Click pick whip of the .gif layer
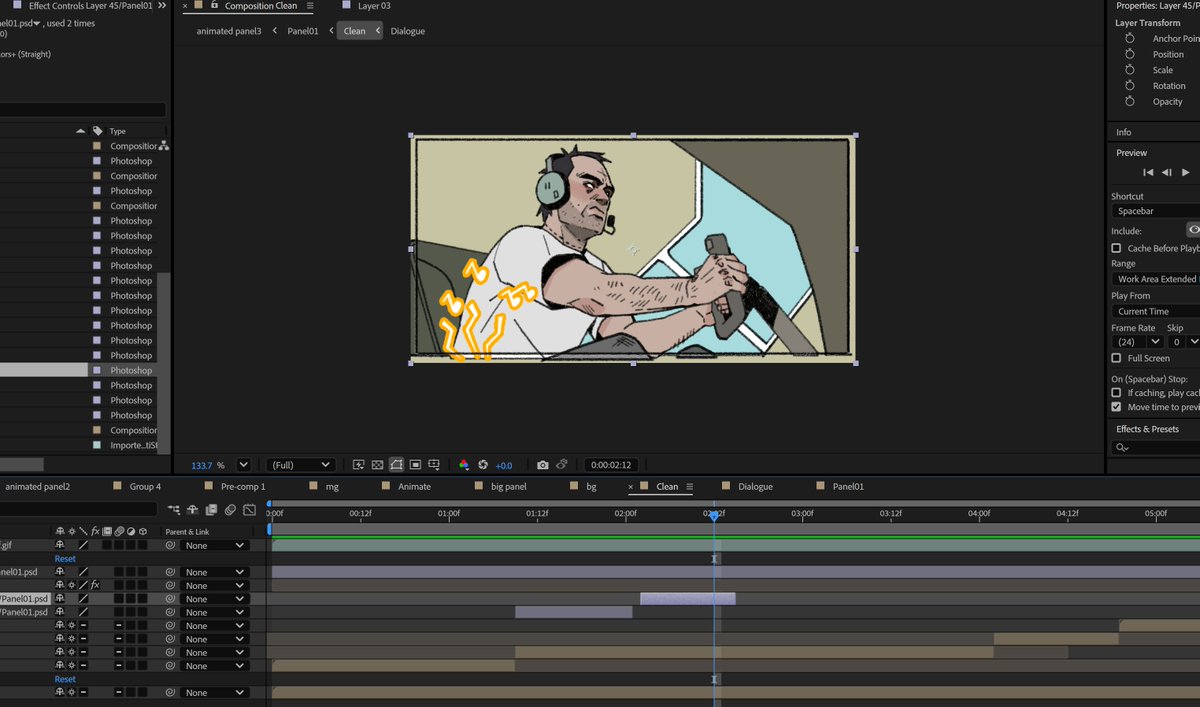 170,546
